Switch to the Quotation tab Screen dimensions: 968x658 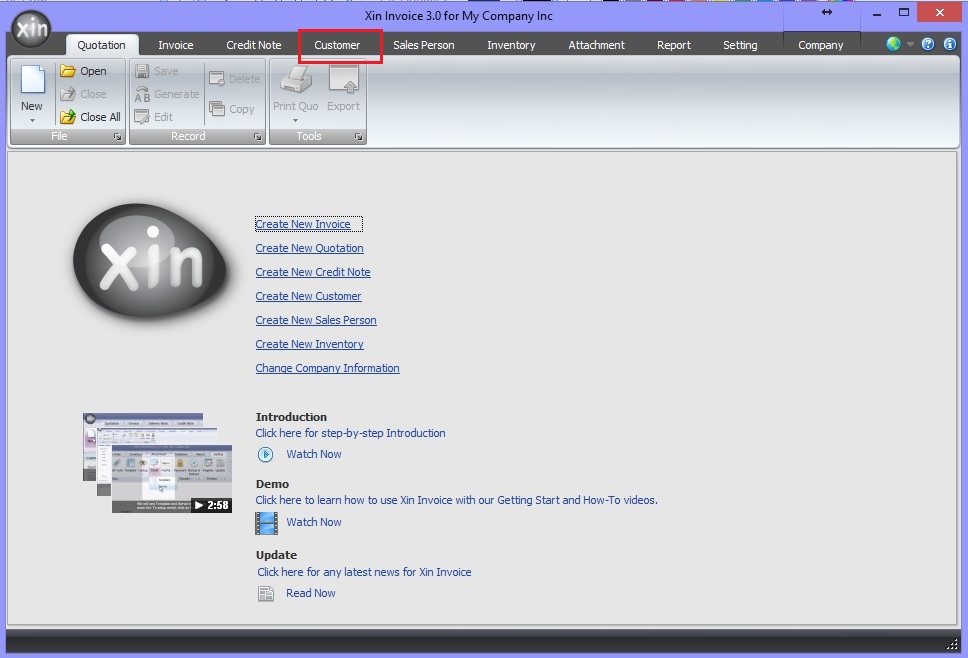(x=101, y=45)
